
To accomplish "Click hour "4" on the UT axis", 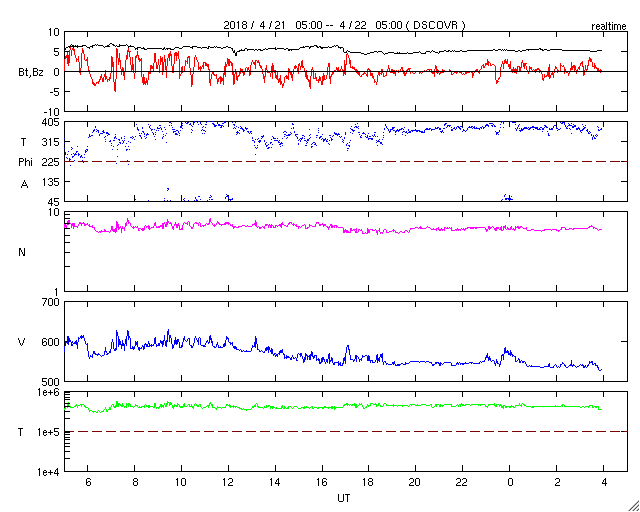I will coord(604,482).
